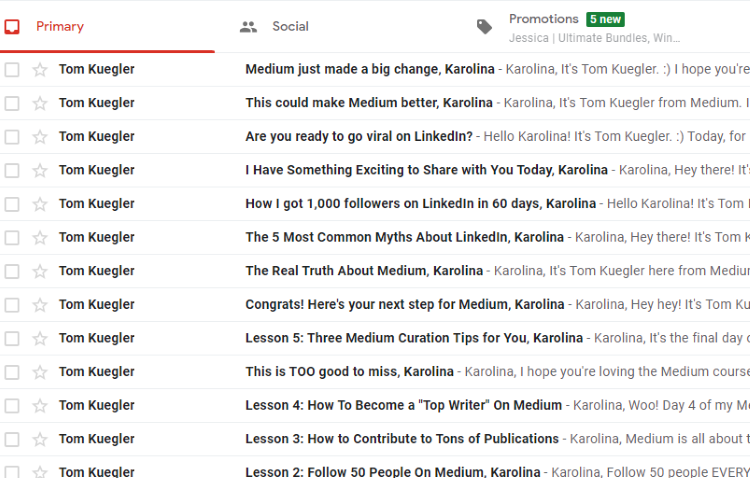The width and height of the screenshot is (750, 478).
Task: Click the Social people icon
Action: pyautogui.click(x=248, y=27)
